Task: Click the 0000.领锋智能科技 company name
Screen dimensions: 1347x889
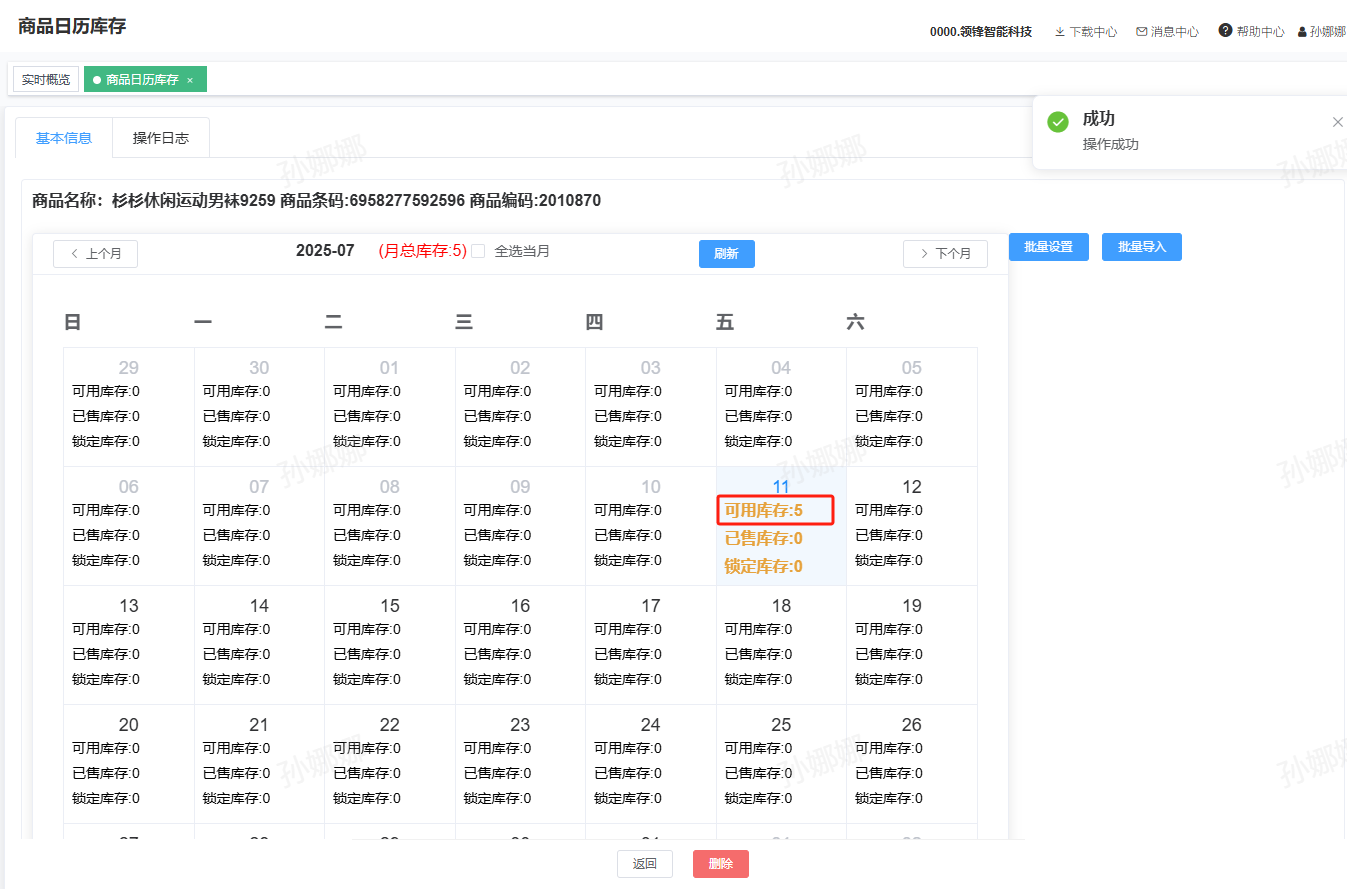Action: pyautogui.click(x=981, y=32)
